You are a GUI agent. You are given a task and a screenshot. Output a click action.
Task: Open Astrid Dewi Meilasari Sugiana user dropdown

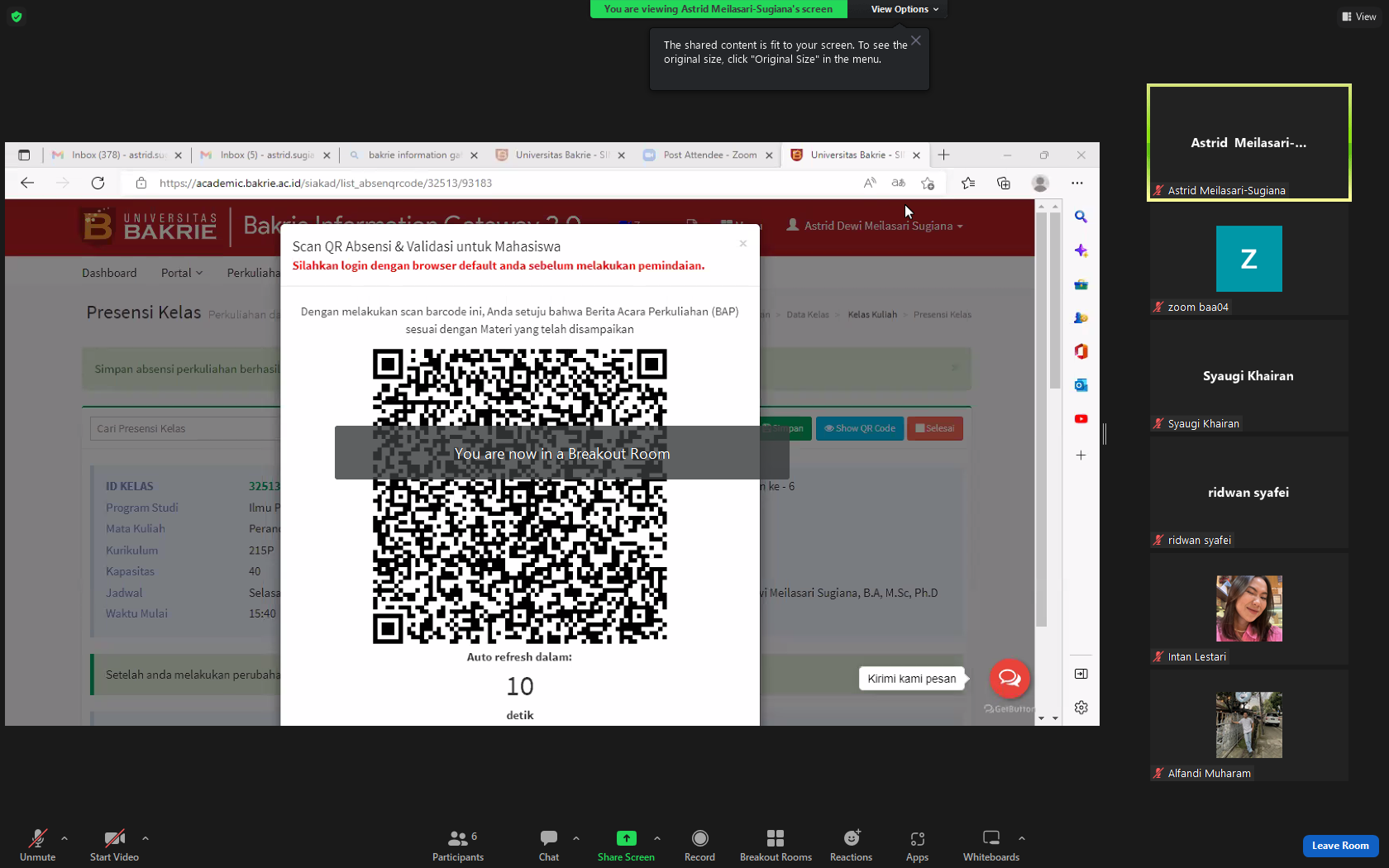pos(875,226)
